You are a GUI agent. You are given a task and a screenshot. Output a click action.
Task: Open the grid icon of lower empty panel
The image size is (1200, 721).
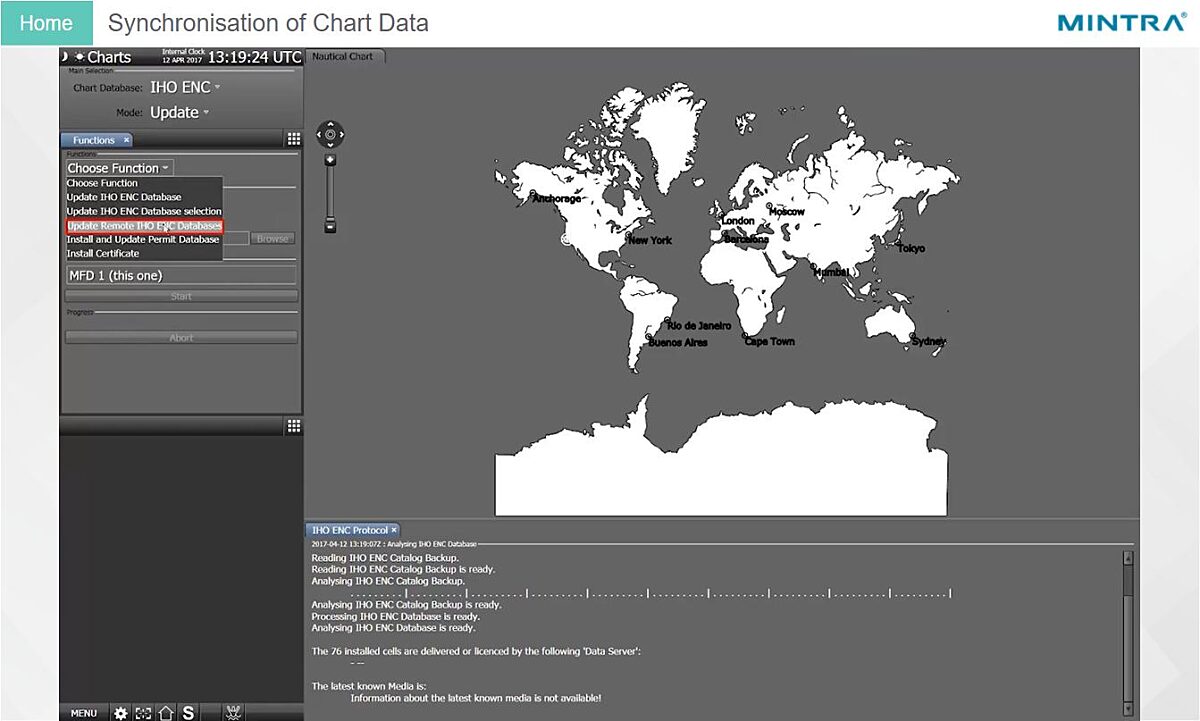pyautogui.click(x=294, y=426)
